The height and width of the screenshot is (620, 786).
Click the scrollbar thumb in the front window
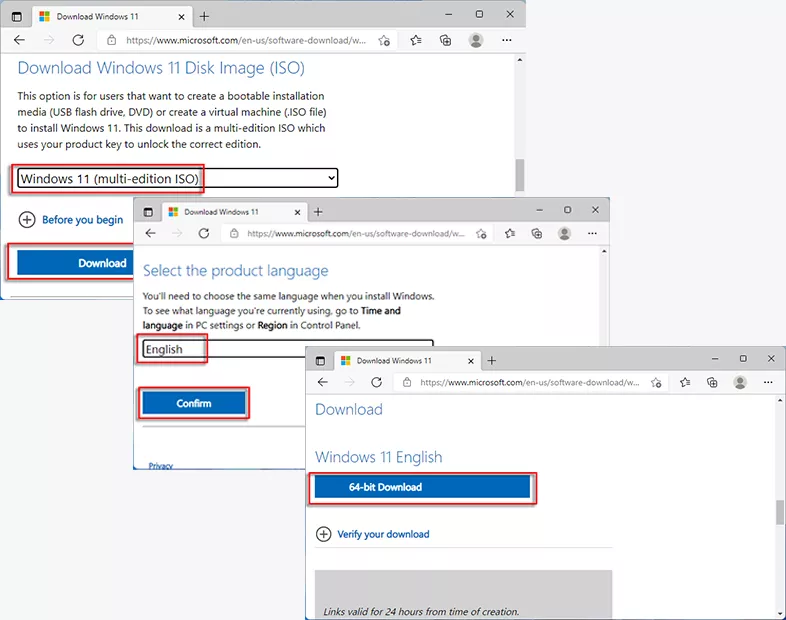pyautogui.click(x=780, y=512)
